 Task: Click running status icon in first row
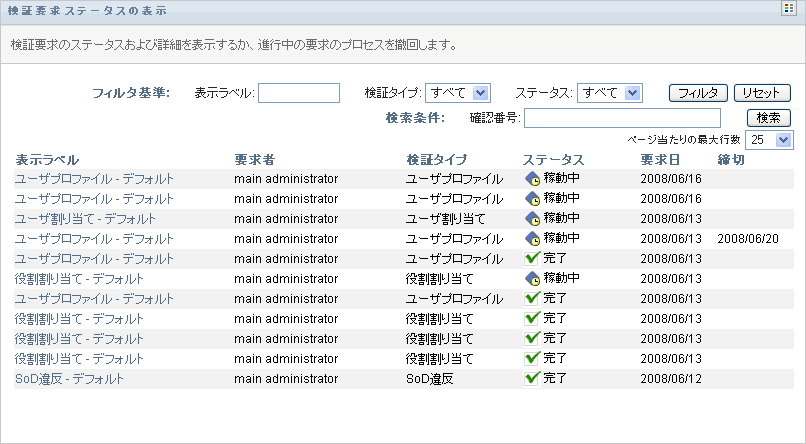[x=532, y=179]
